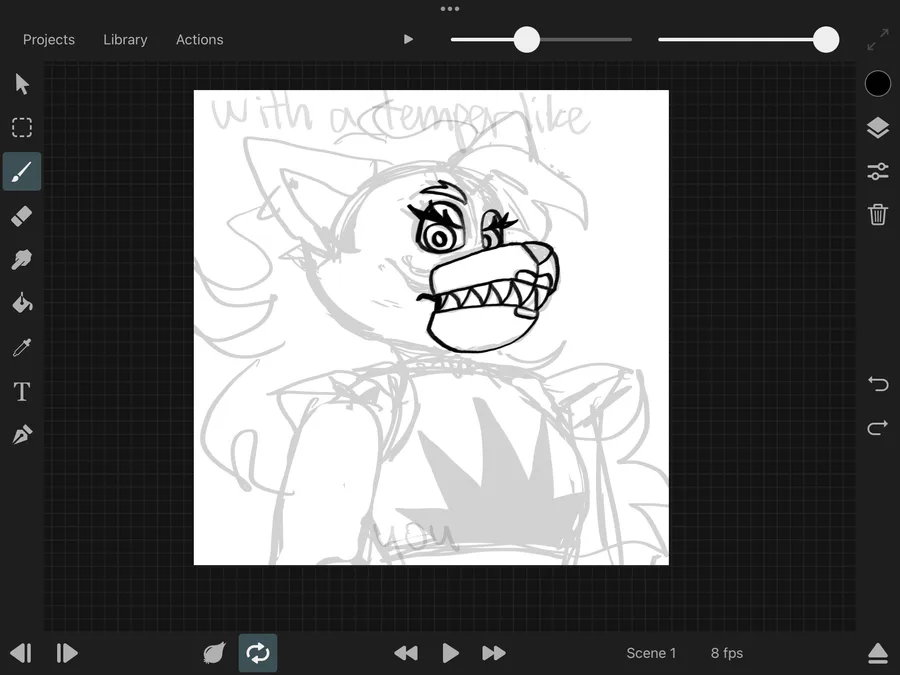Change the 8 fps frame rate
Screen dimensions: 900x675
pyautogui.click(x=727, y=653)
